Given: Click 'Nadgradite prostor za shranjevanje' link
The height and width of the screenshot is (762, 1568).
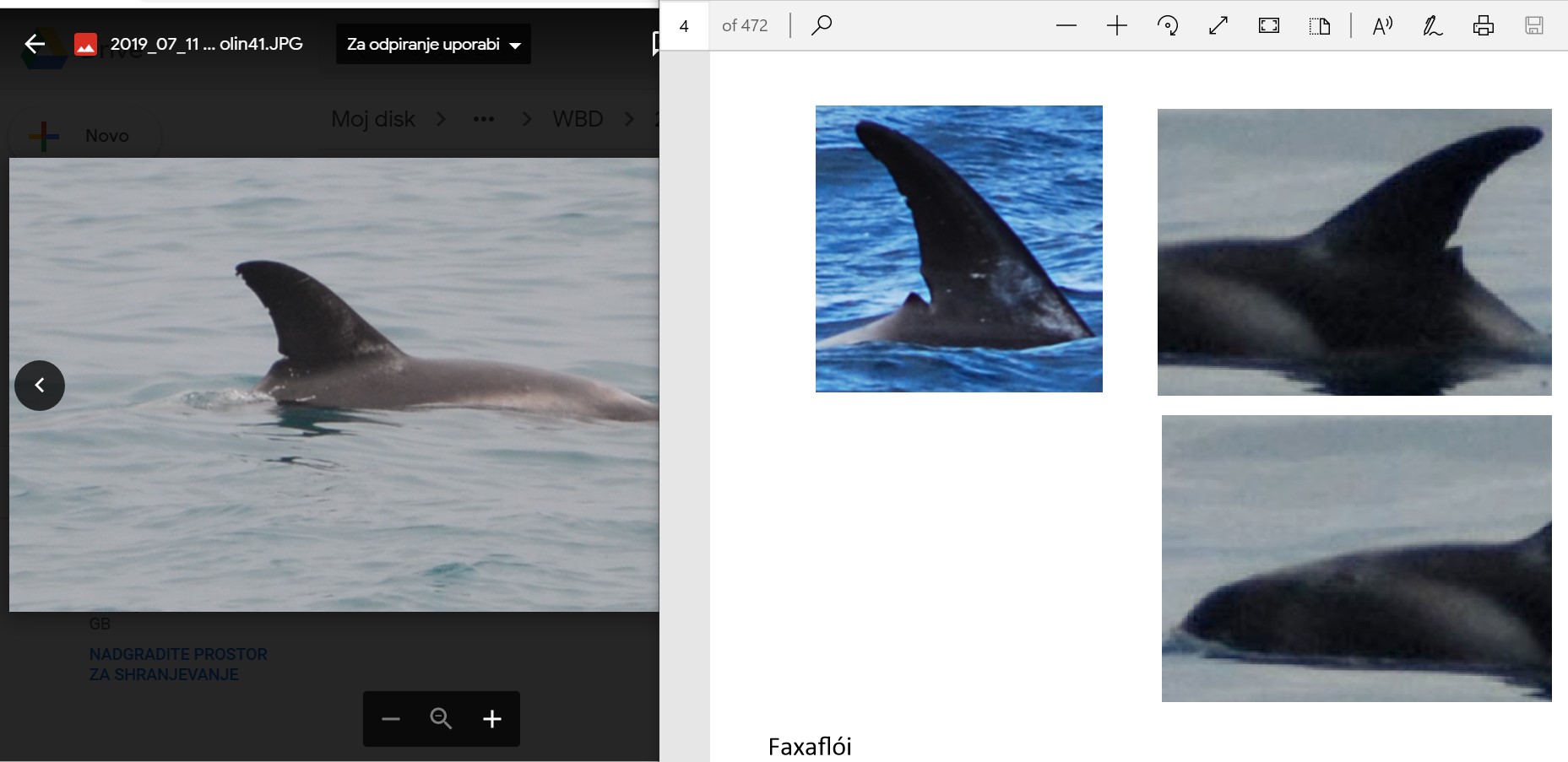Looking at the screenshot, I should (178, 664).
